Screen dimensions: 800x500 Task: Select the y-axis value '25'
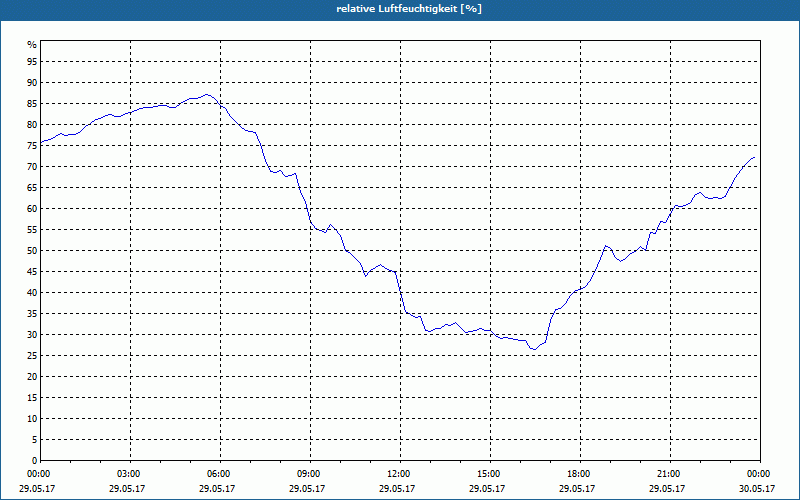(x=32, y=356)
